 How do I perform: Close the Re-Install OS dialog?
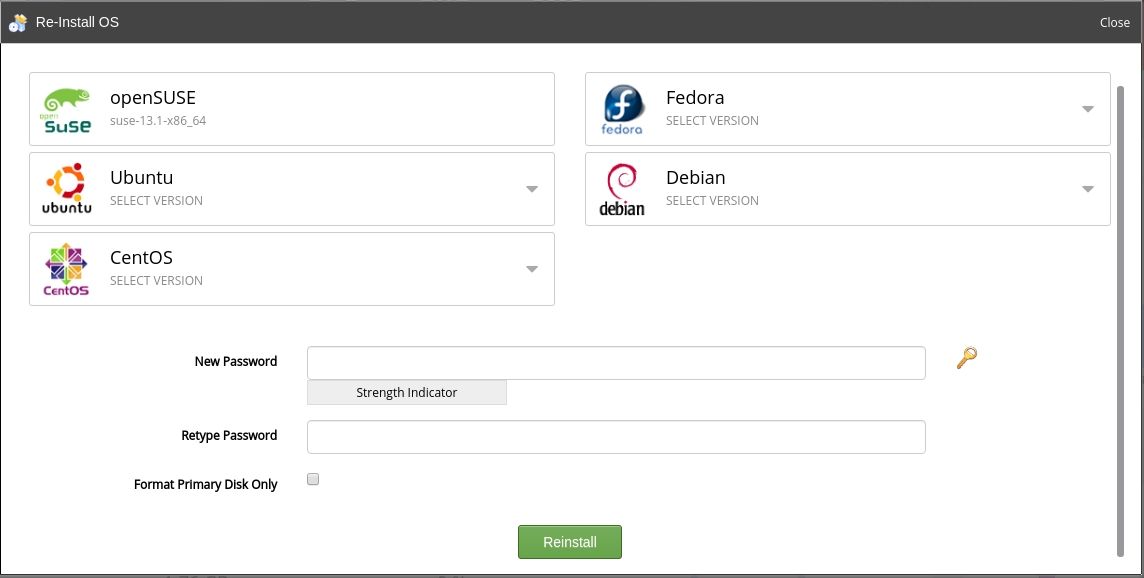coord(1114,22)
